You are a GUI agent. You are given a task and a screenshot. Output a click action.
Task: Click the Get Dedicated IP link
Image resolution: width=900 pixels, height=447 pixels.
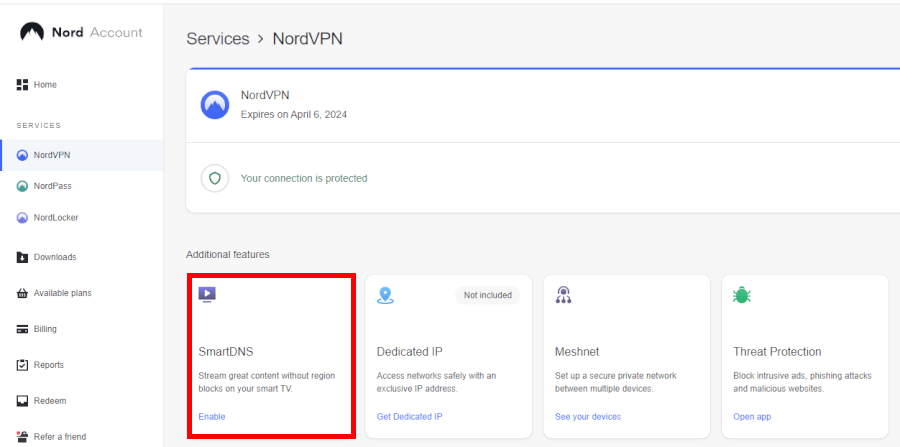coord(409,417)
